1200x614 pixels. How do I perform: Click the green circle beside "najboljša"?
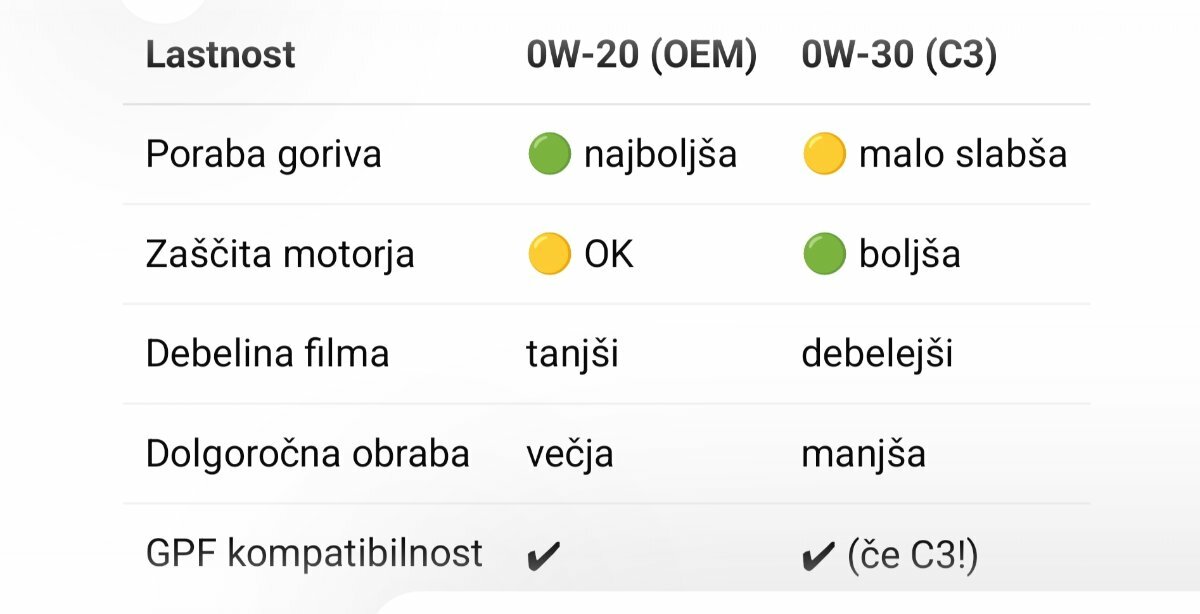pyautogui.click(x=549, y=155)
